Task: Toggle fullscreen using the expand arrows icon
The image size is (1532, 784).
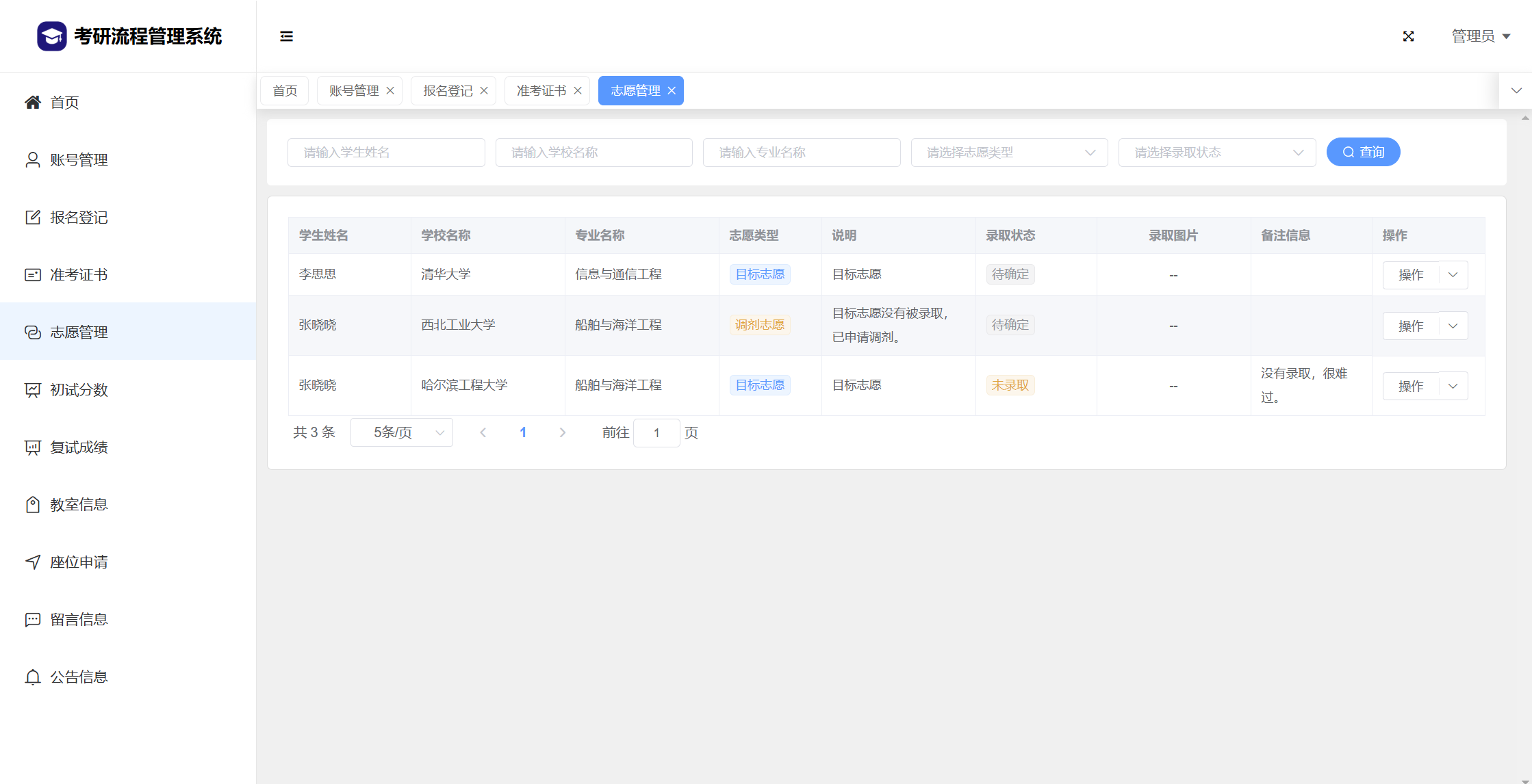Action: coord(1408,36)
